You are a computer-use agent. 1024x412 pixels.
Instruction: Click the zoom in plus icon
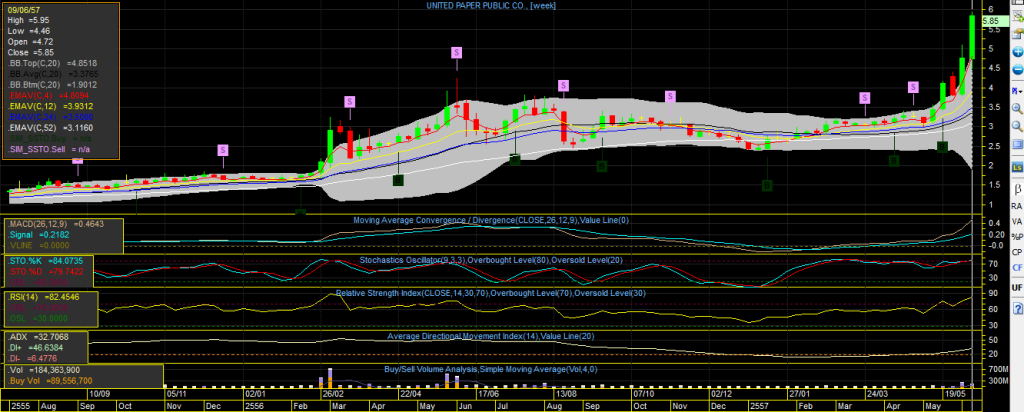click(1017, 52)
